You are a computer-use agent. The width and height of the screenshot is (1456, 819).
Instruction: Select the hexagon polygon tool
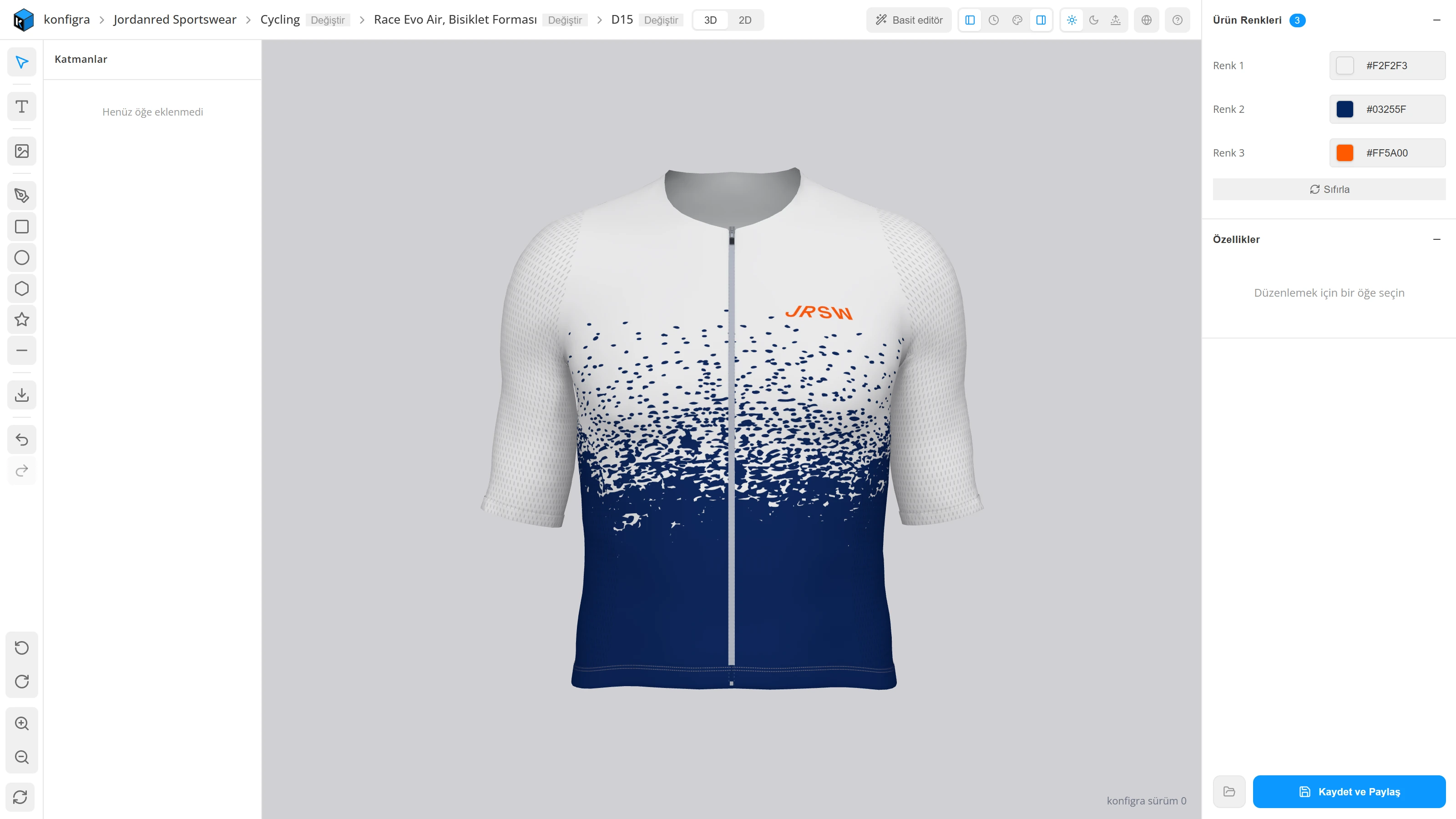click(21, 289)
